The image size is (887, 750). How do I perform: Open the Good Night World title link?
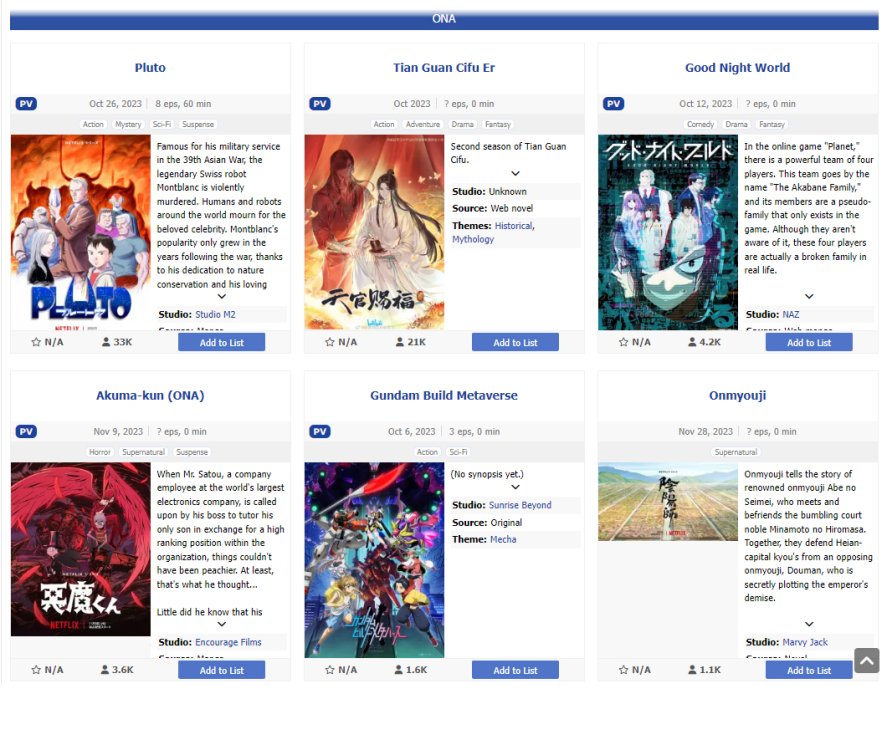(x=738, y=68)
